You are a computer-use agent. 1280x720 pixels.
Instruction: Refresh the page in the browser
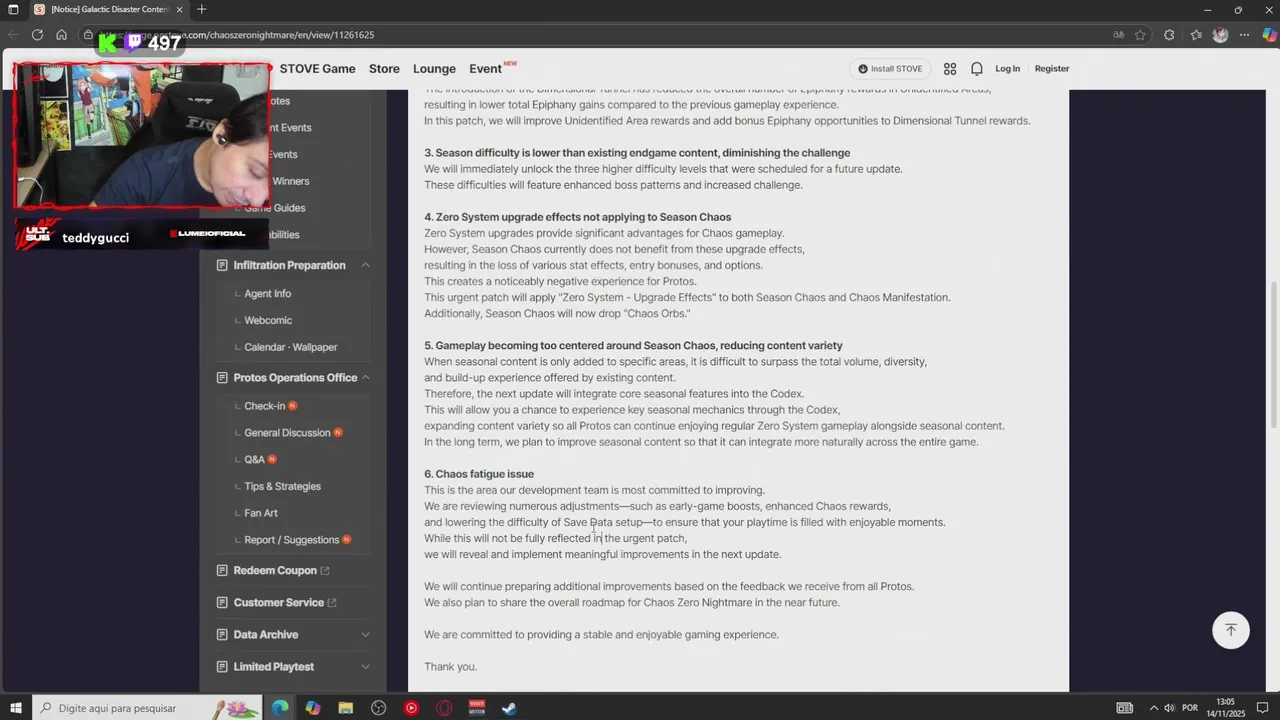pyautogui.click(x=37, y=34)
